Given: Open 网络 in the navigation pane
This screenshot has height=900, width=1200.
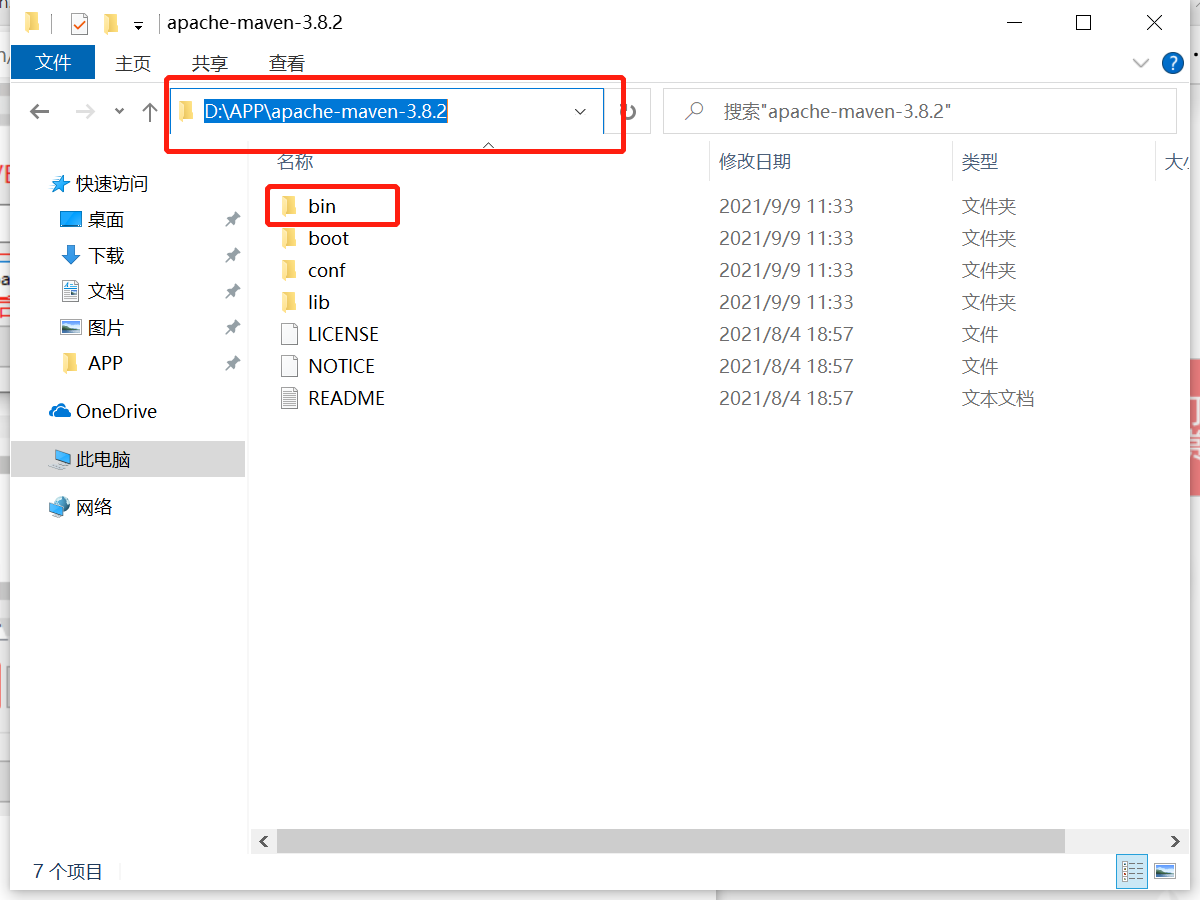Looking at the screenshot, I should tap(94, 508).
